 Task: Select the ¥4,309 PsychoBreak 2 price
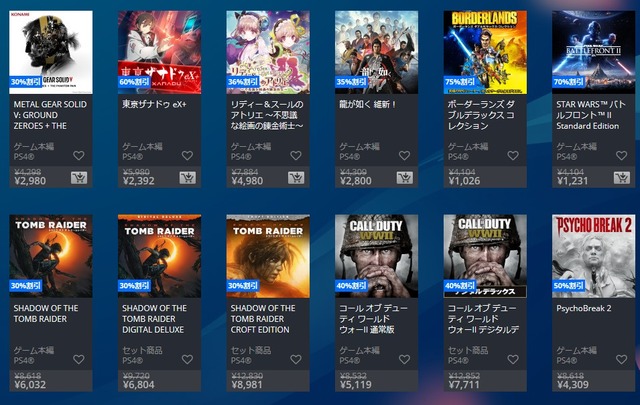573,385
